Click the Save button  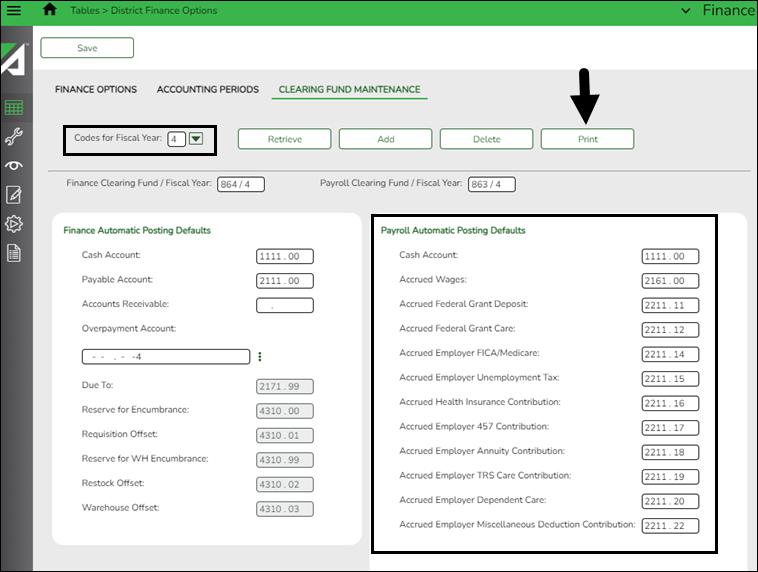(87, 48)
